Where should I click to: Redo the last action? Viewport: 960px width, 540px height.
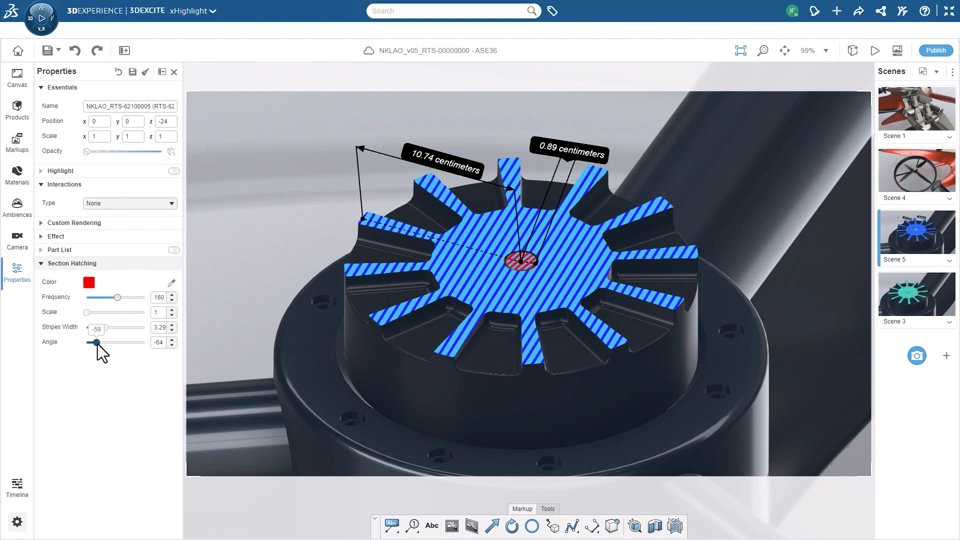(97, 50)
